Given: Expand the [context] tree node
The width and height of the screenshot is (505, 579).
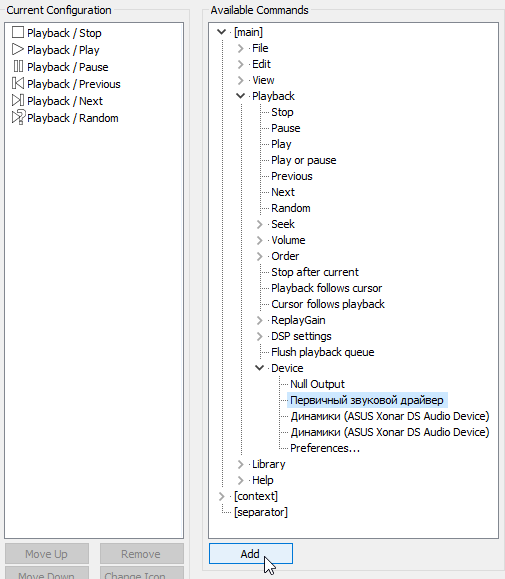Looking at the screenshot, I should [x=221, y=496].
